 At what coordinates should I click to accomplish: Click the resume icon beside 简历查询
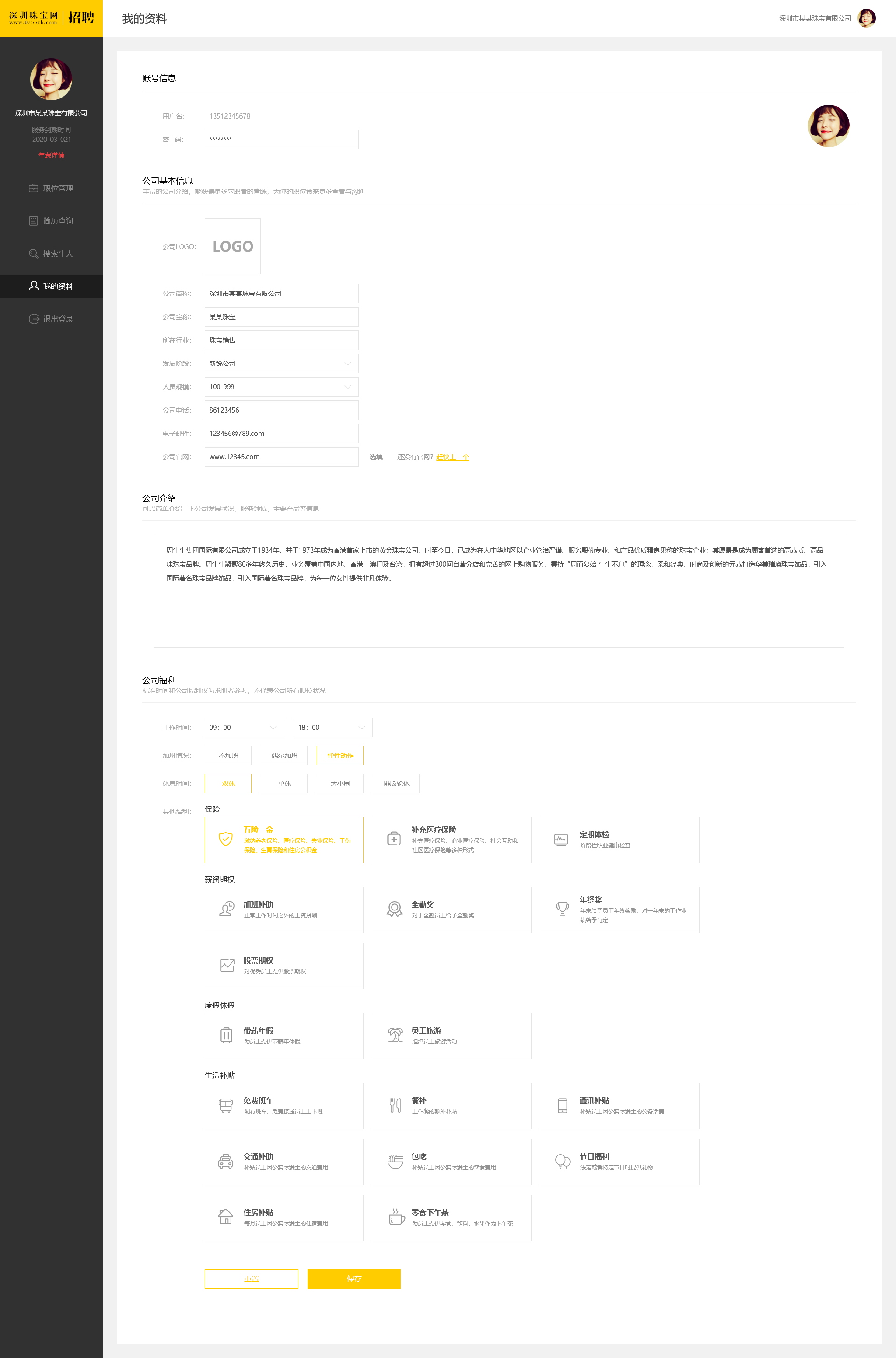[34, 221]
